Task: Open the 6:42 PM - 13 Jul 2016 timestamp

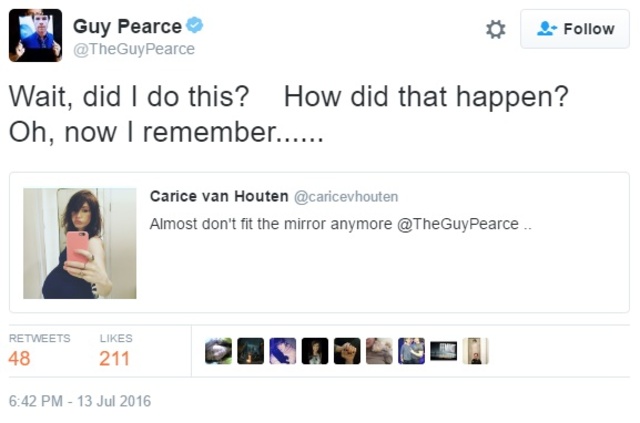Action: click(80, 401)
